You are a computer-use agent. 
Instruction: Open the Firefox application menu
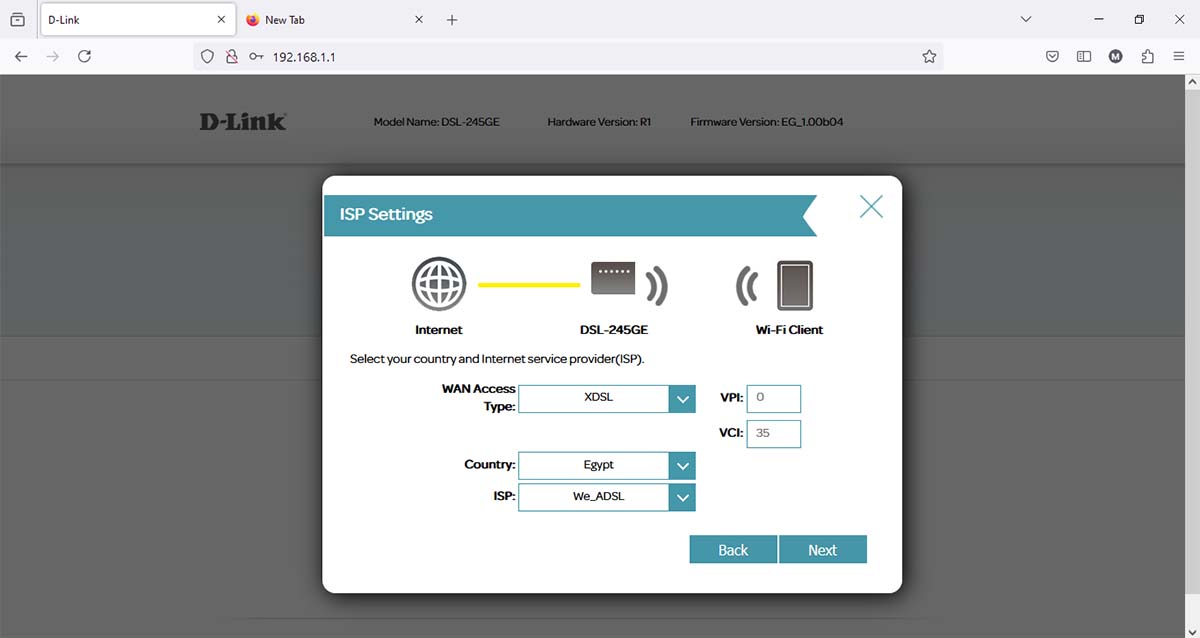tap(1179, 57)
